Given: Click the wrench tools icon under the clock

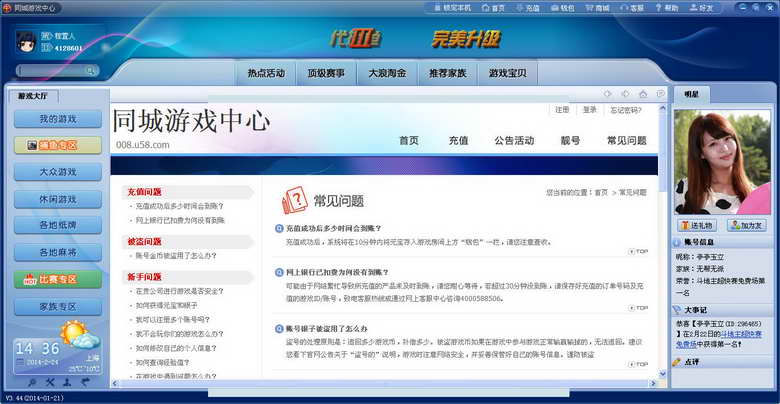Looking at the screenshot, I should pyautogui.click(x=50, y=383).
